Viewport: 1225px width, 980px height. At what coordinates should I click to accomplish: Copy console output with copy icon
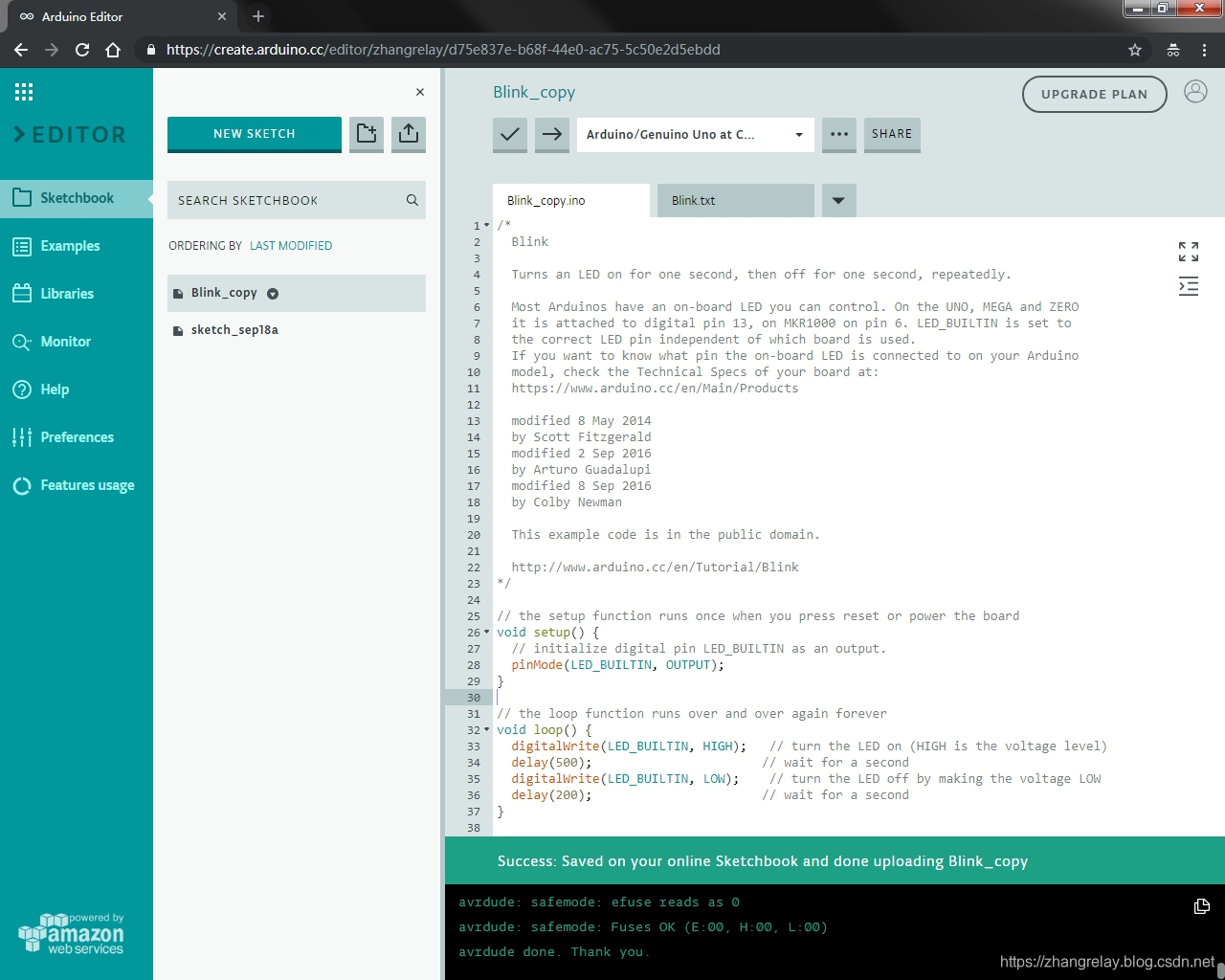click(1202, 905)
